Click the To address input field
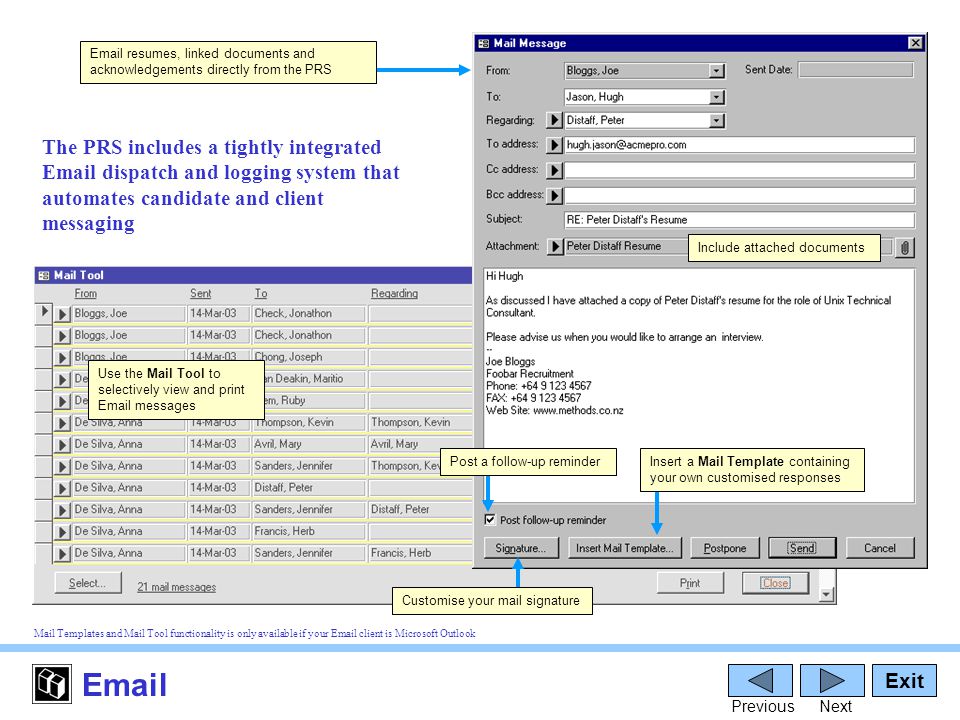960x720 pixels. 740,145
